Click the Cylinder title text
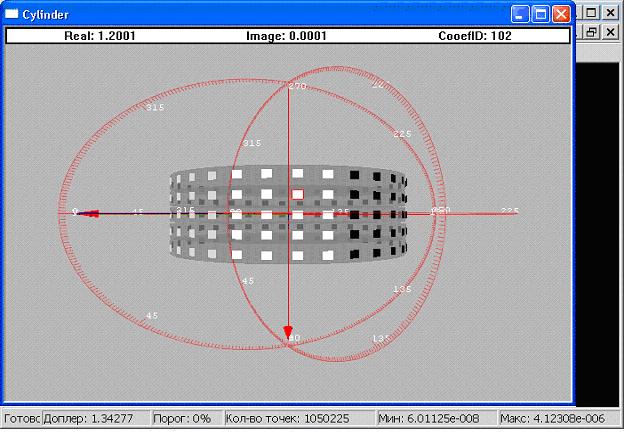This screenshot has width=624, height=432. pos(45,15)
